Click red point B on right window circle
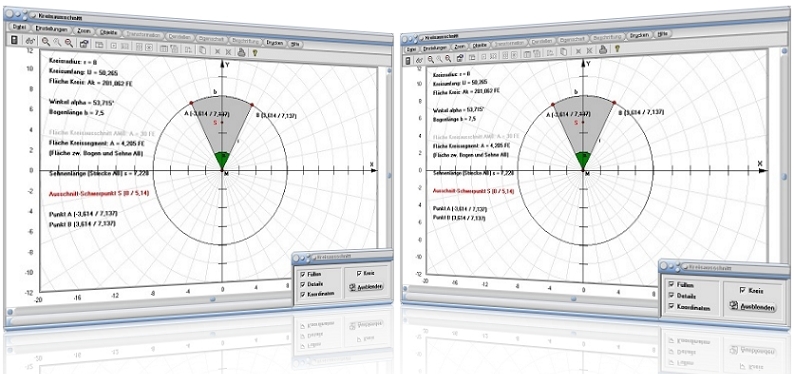The height and width of the screenshot is (374, 794). click(x=614, y=103)
